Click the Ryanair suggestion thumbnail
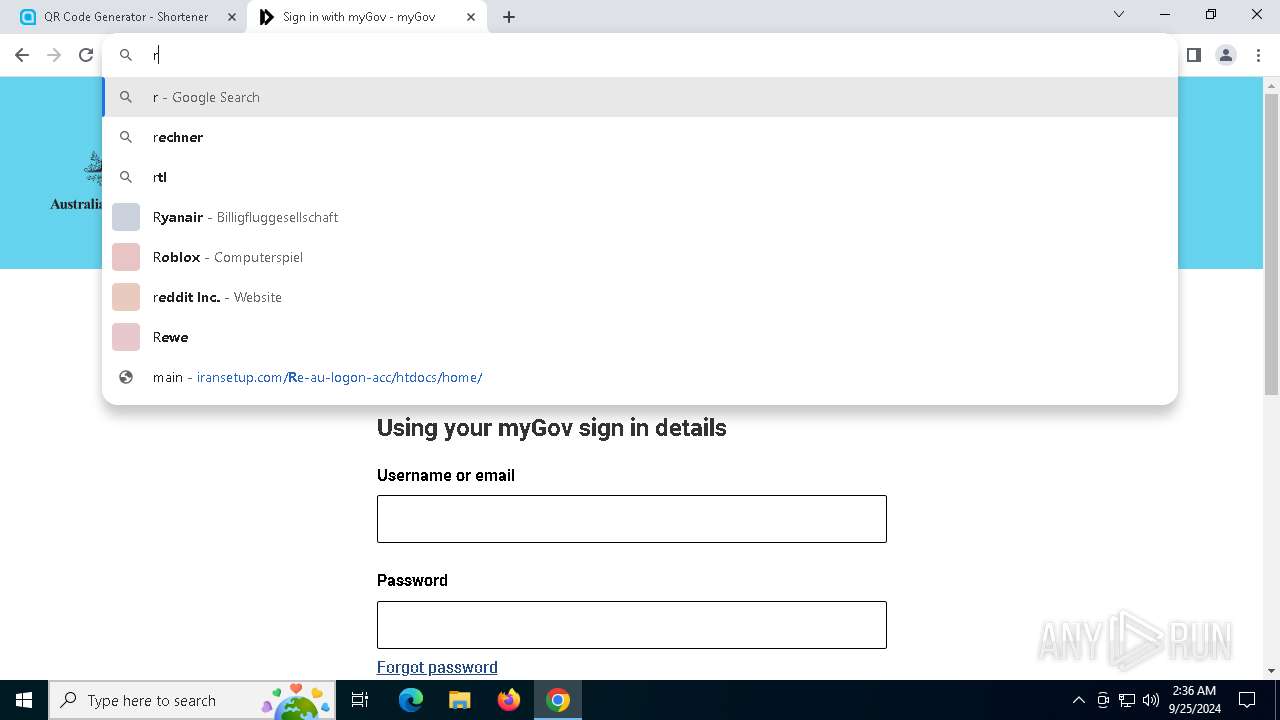Image resolution: width=1280 pixels, height=720 pixels. [x=126, y=217]
